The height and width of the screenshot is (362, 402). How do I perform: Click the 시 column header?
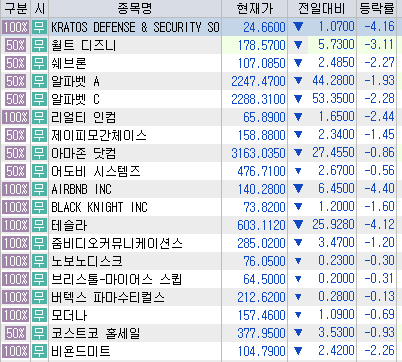[x=39, y=9]
